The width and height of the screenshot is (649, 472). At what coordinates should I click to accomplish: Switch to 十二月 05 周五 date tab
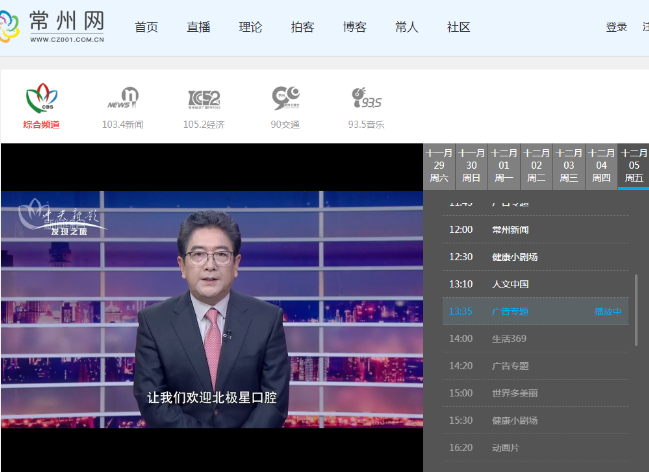click(x=633, y=166)
